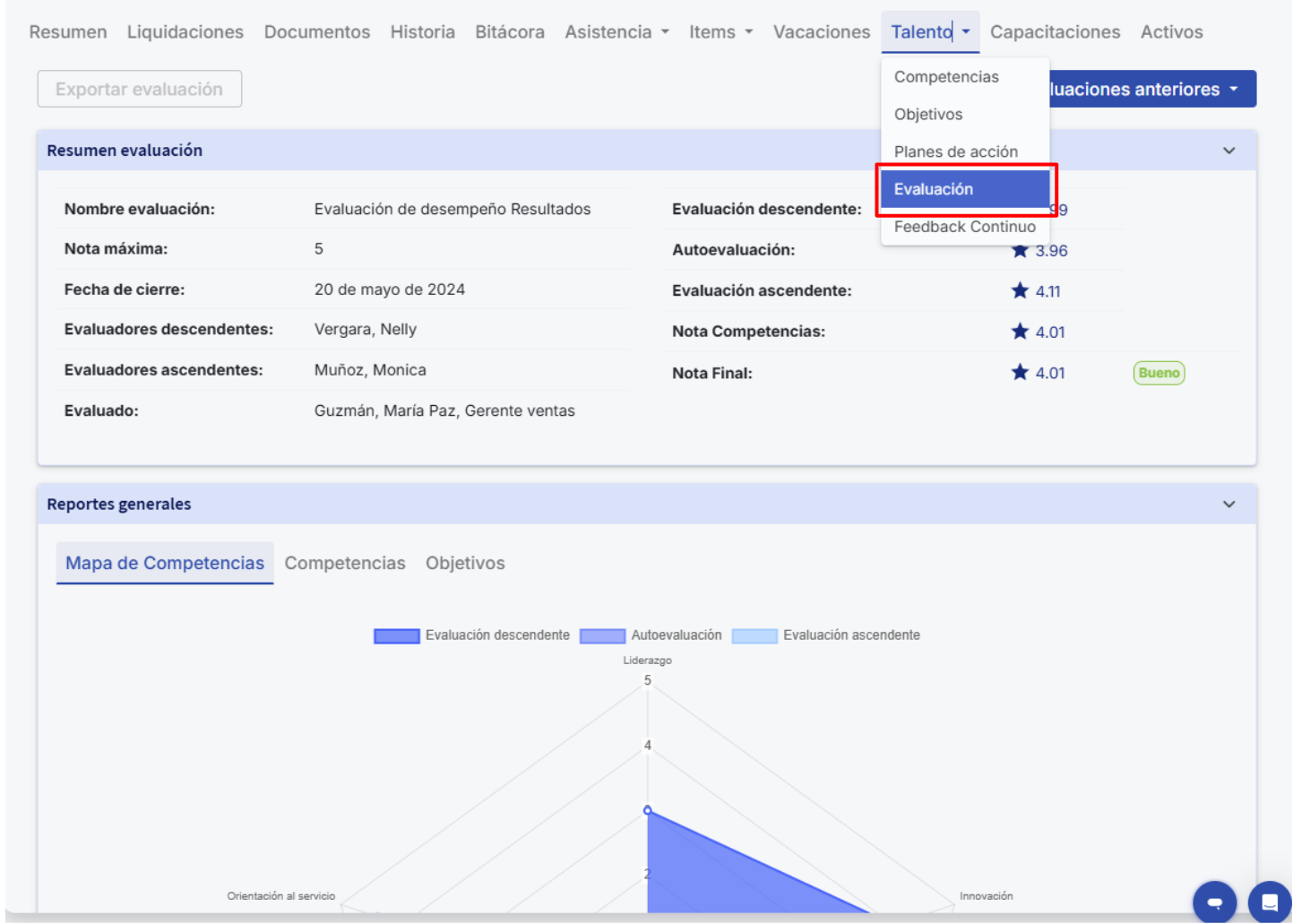Viewport: 1293px width, 924px height.
Task: Click the star icon for Nota Competencias
Action: tap(1020, 332)
